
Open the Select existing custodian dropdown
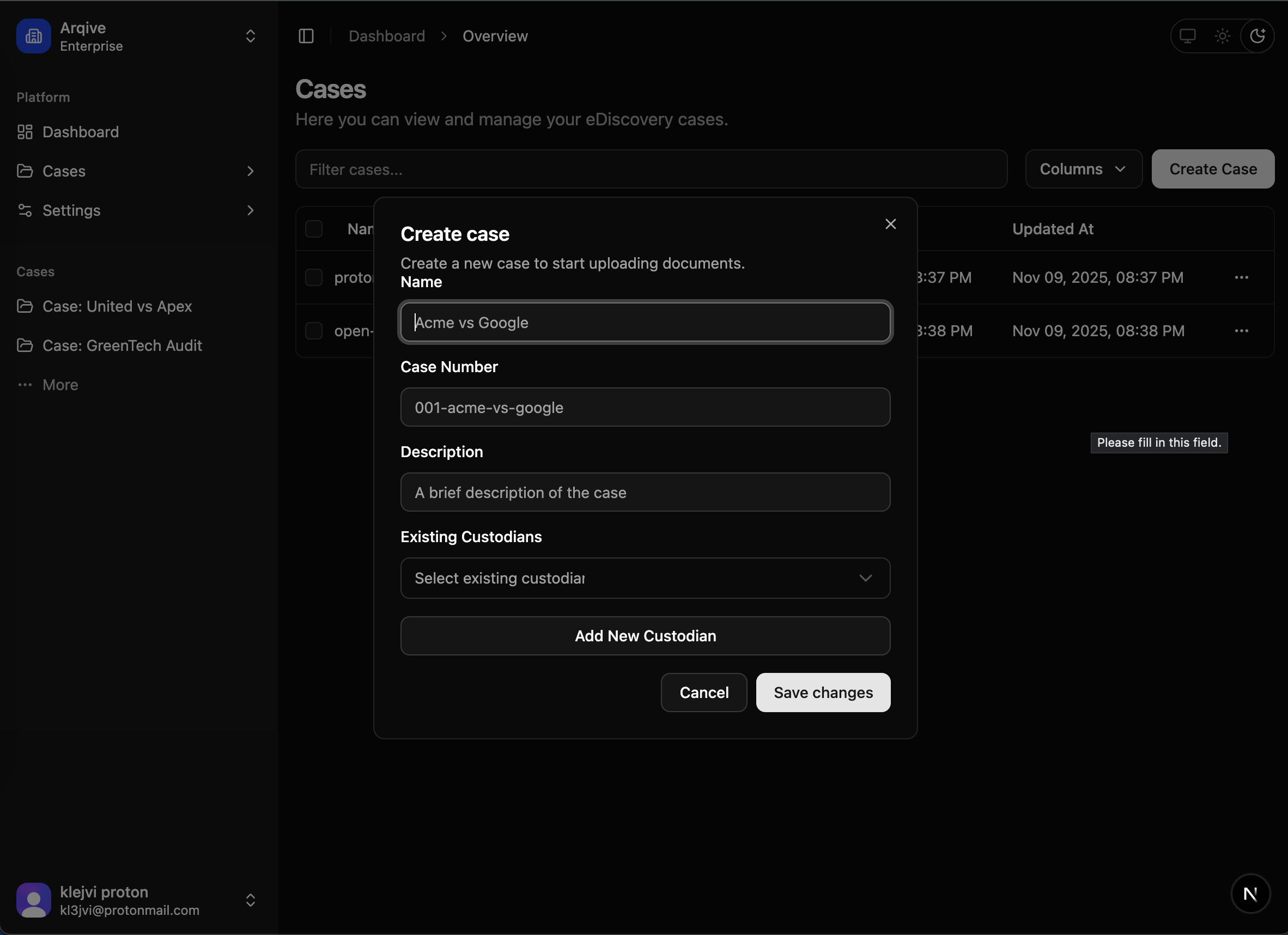pos(645,578)
